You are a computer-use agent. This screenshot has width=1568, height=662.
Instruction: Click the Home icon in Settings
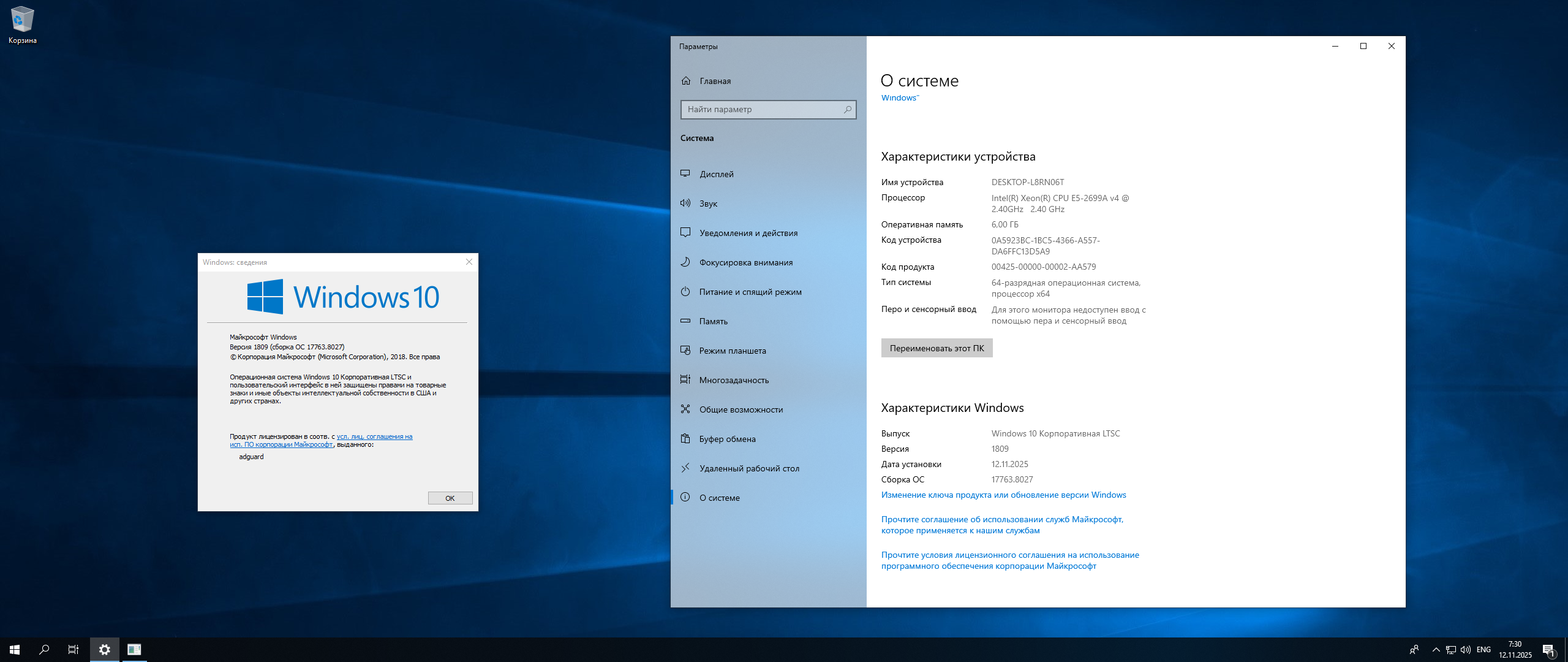click(x=686, y=80)
